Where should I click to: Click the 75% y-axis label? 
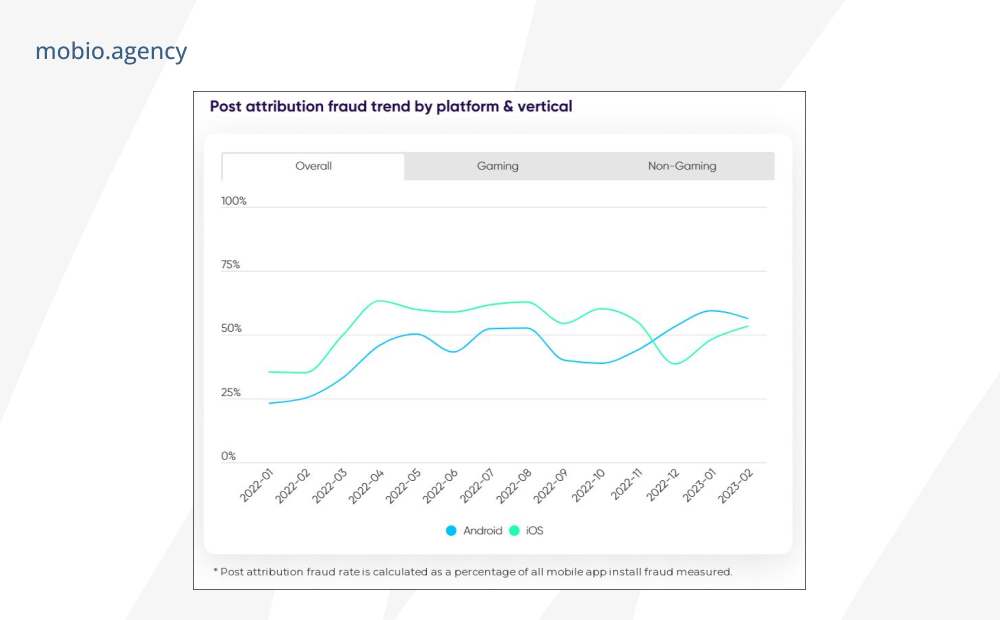pos(230,265)
